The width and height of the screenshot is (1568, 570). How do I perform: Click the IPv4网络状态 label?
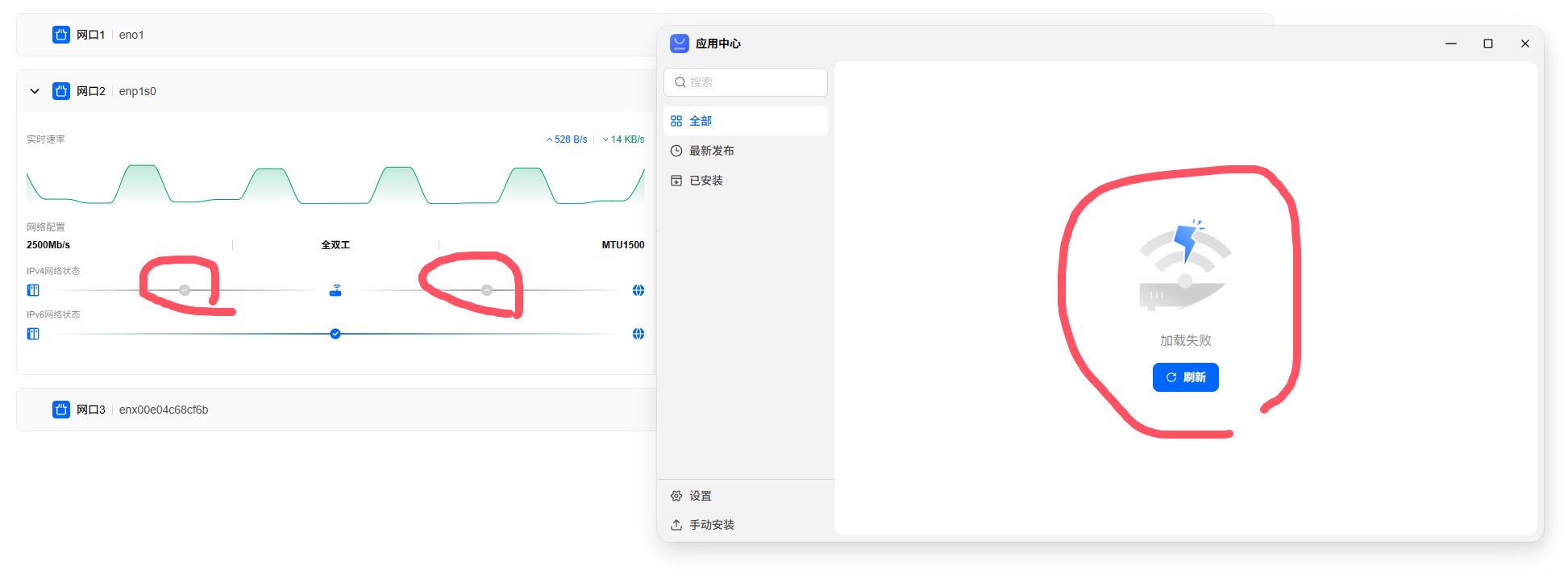point(53,271)
